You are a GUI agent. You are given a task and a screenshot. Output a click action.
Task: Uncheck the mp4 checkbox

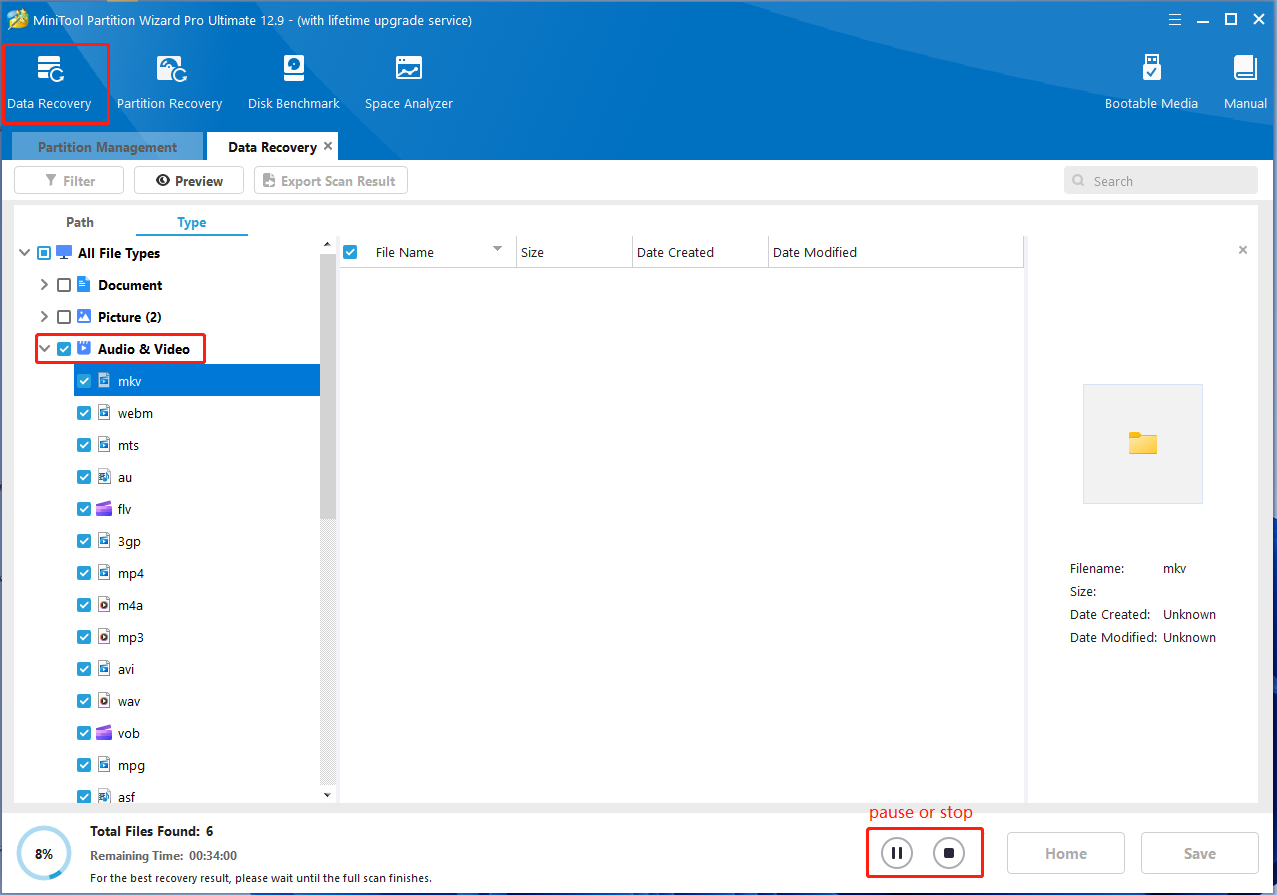(84, 573)
